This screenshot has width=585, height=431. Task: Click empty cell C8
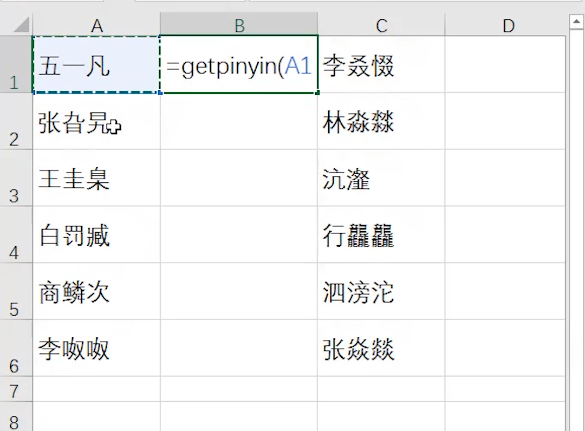(x=381, y=416)
